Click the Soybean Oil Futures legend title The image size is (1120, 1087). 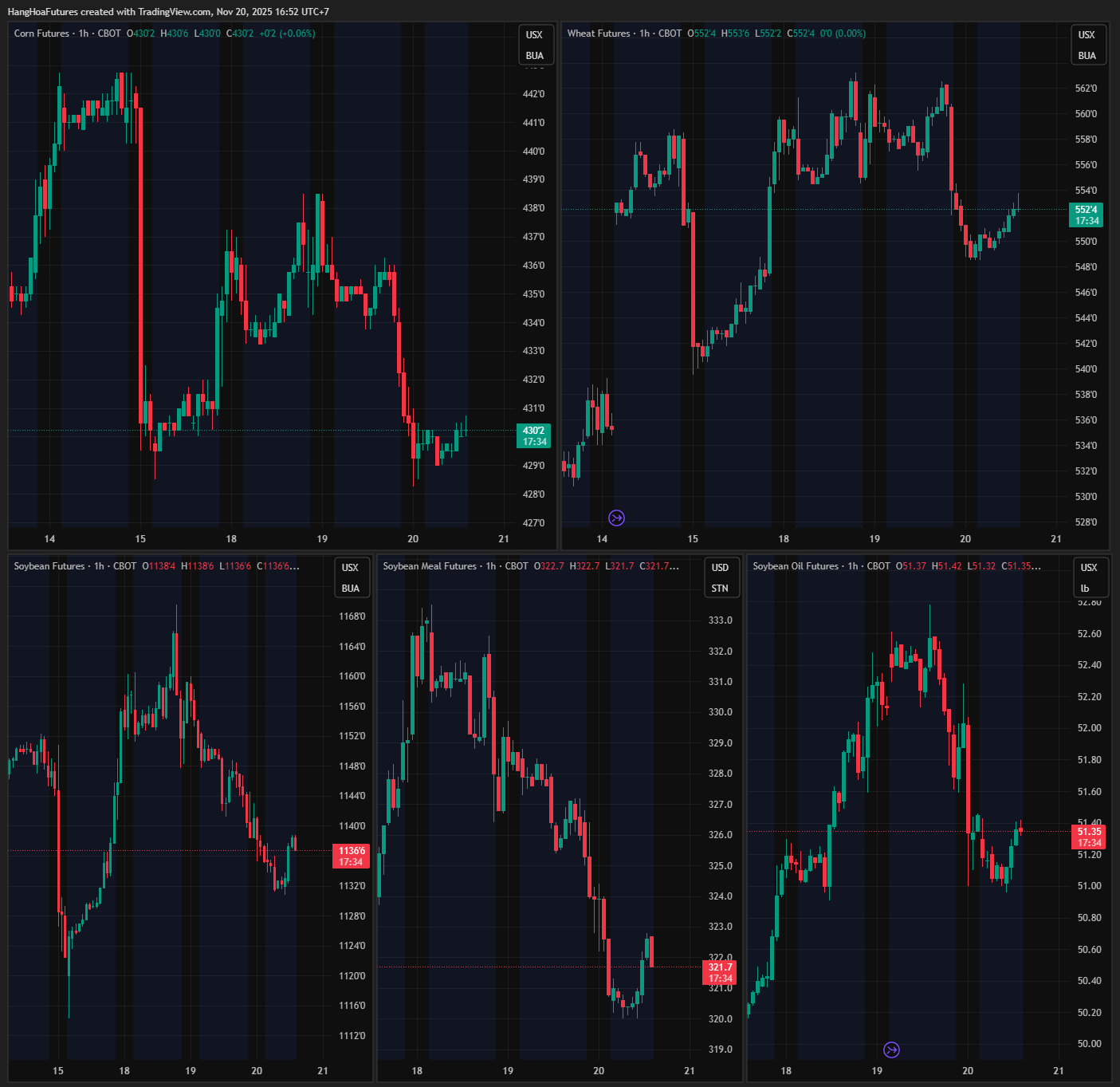tap(796, 566)
